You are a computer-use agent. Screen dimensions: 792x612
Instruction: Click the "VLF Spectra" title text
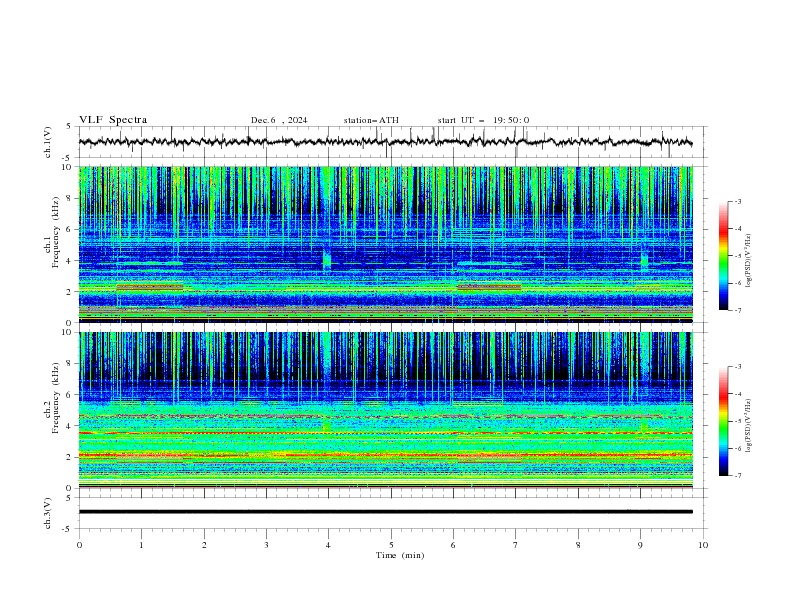(113, 120)
